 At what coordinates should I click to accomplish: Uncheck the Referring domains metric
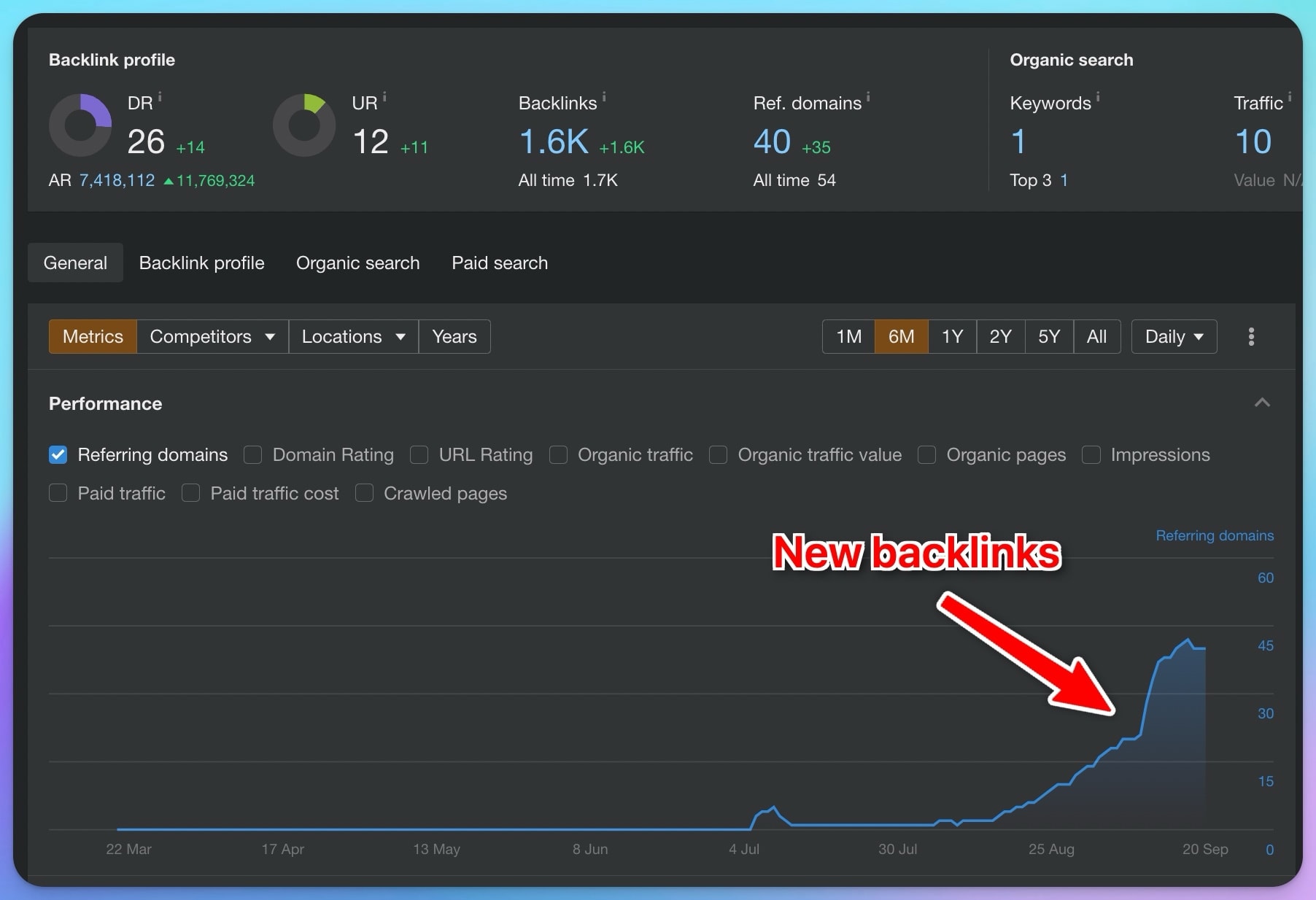[x=58, y=454]
